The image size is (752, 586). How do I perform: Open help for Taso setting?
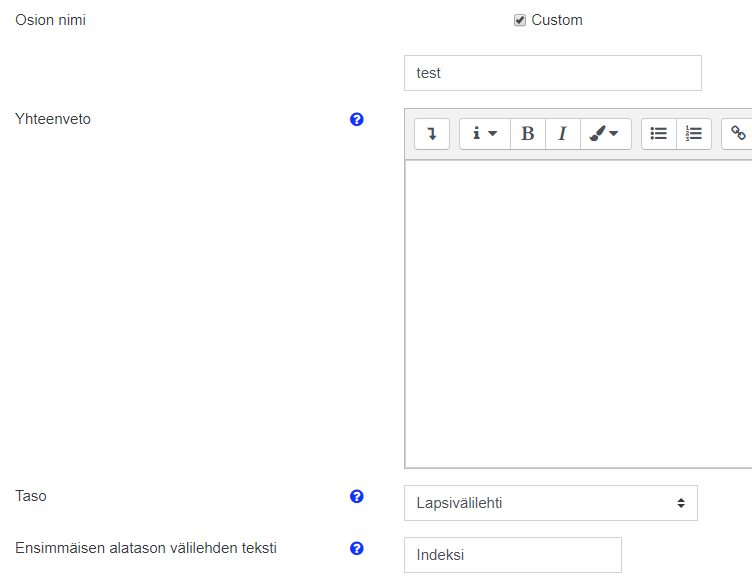(x=357, y=496)
